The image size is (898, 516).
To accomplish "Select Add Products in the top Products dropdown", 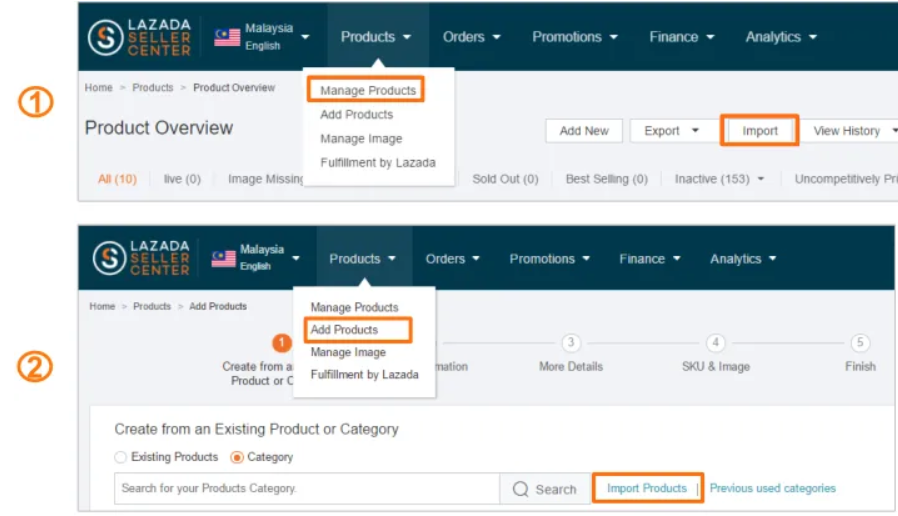I will tap(356, 115).
